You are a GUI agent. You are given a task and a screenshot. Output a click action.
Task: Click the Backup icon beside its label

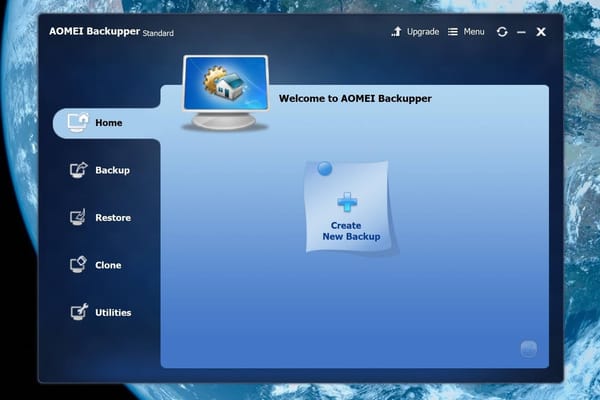coord(78,170)
